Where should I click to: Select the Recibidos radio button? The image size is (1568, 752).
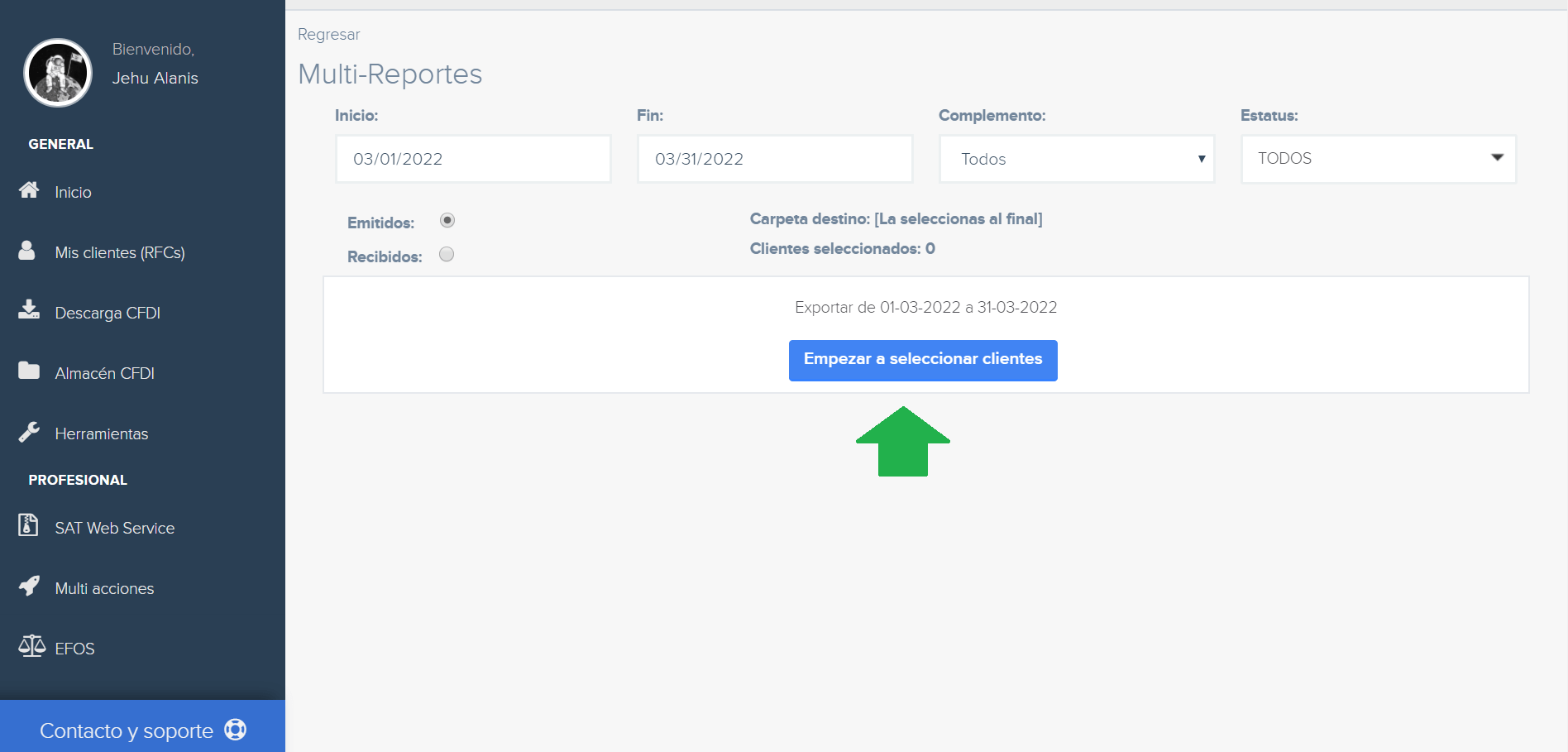pos(447,255)
